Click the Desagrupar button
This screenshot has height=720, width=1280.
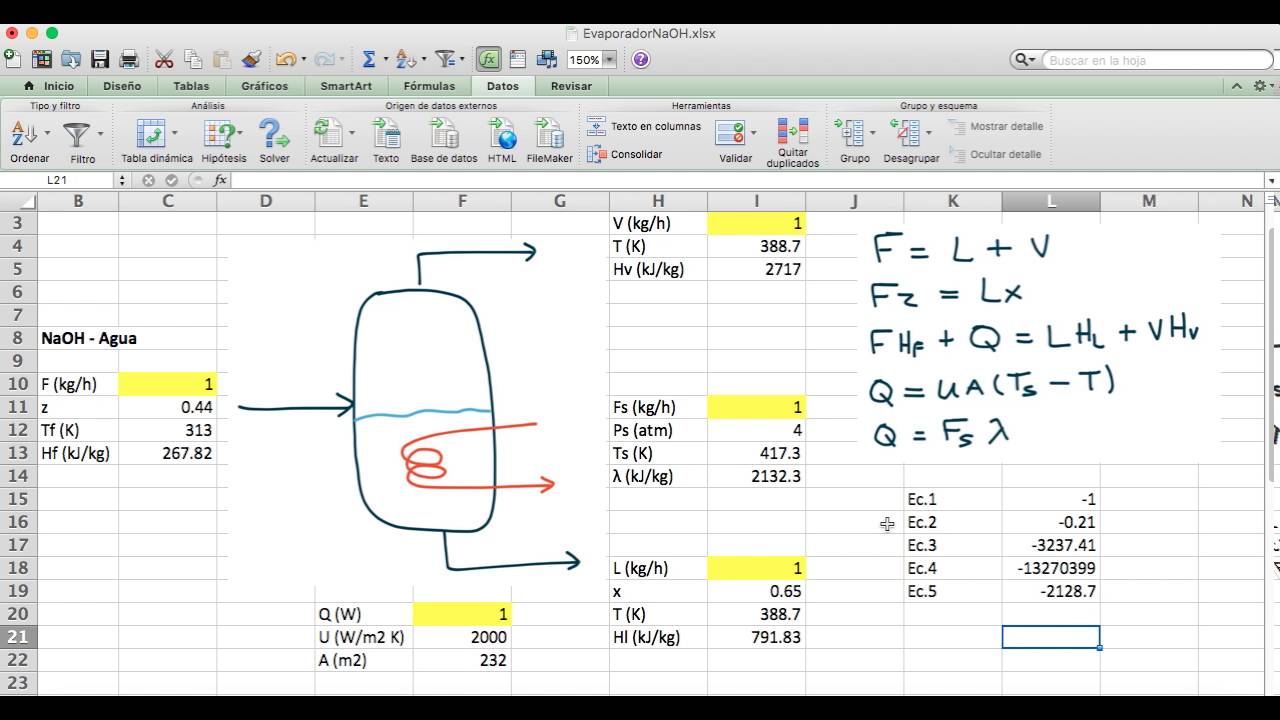click(911, 141)
